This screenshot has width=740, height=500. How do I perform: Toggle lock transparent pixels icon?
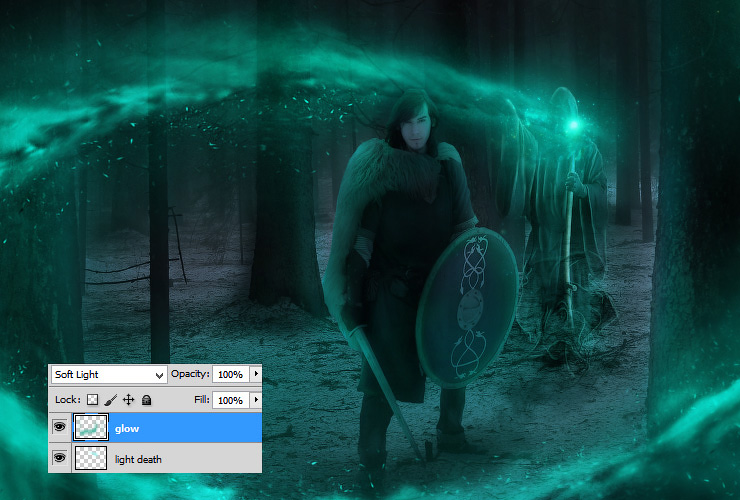[x=92, y=400]
